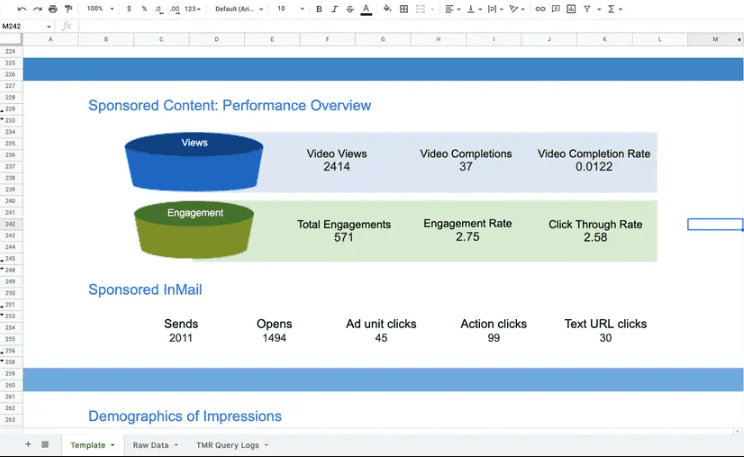Open the 100% zoom dropdown
Image resolution: width=744 pixels, height=457 pixels.
[100, 9]
